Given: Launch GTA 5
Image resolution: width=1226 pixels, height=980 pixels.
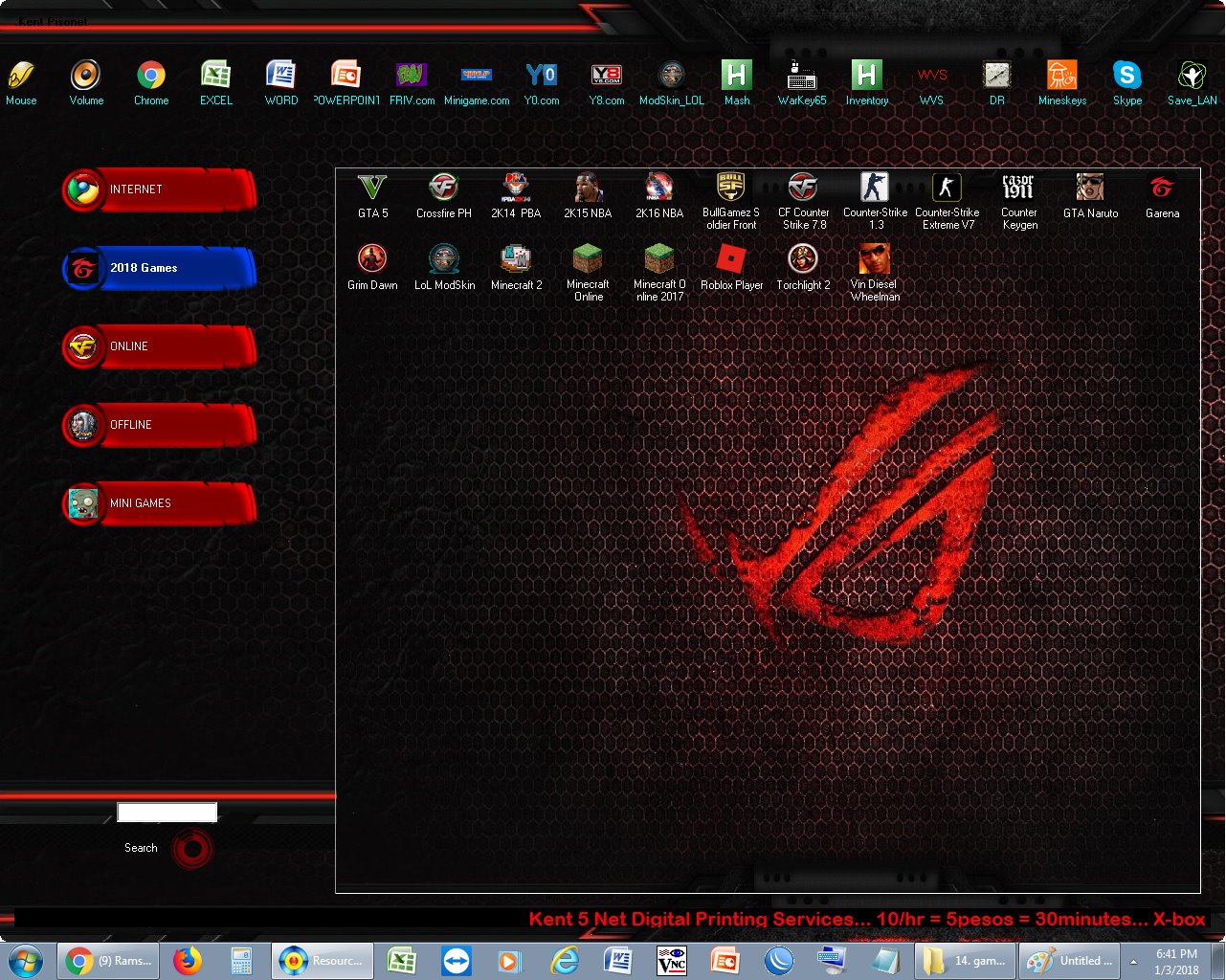Looking at the screenshot, I should [372, 196].
